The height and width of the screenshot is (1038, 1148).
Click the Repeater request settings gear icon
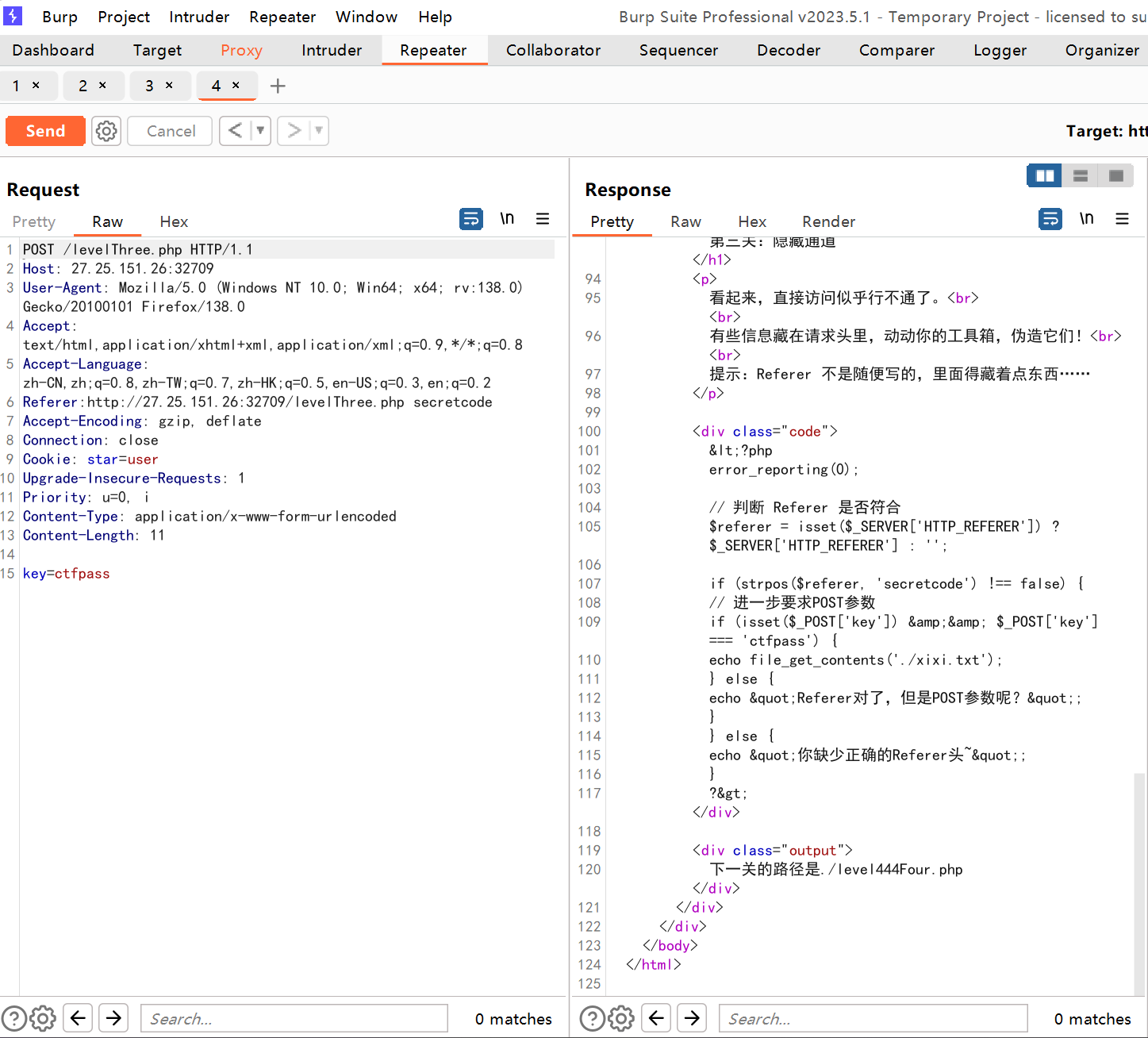[x=106, y=131]
